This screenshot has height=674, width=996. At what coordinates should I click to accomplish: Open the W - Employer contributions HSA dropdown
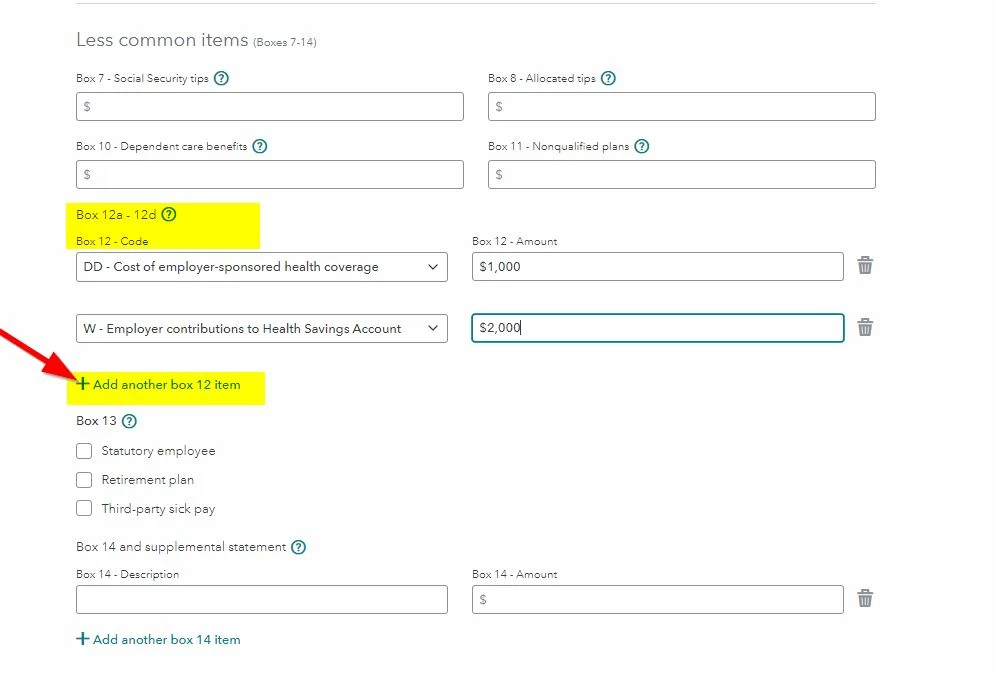262,328
